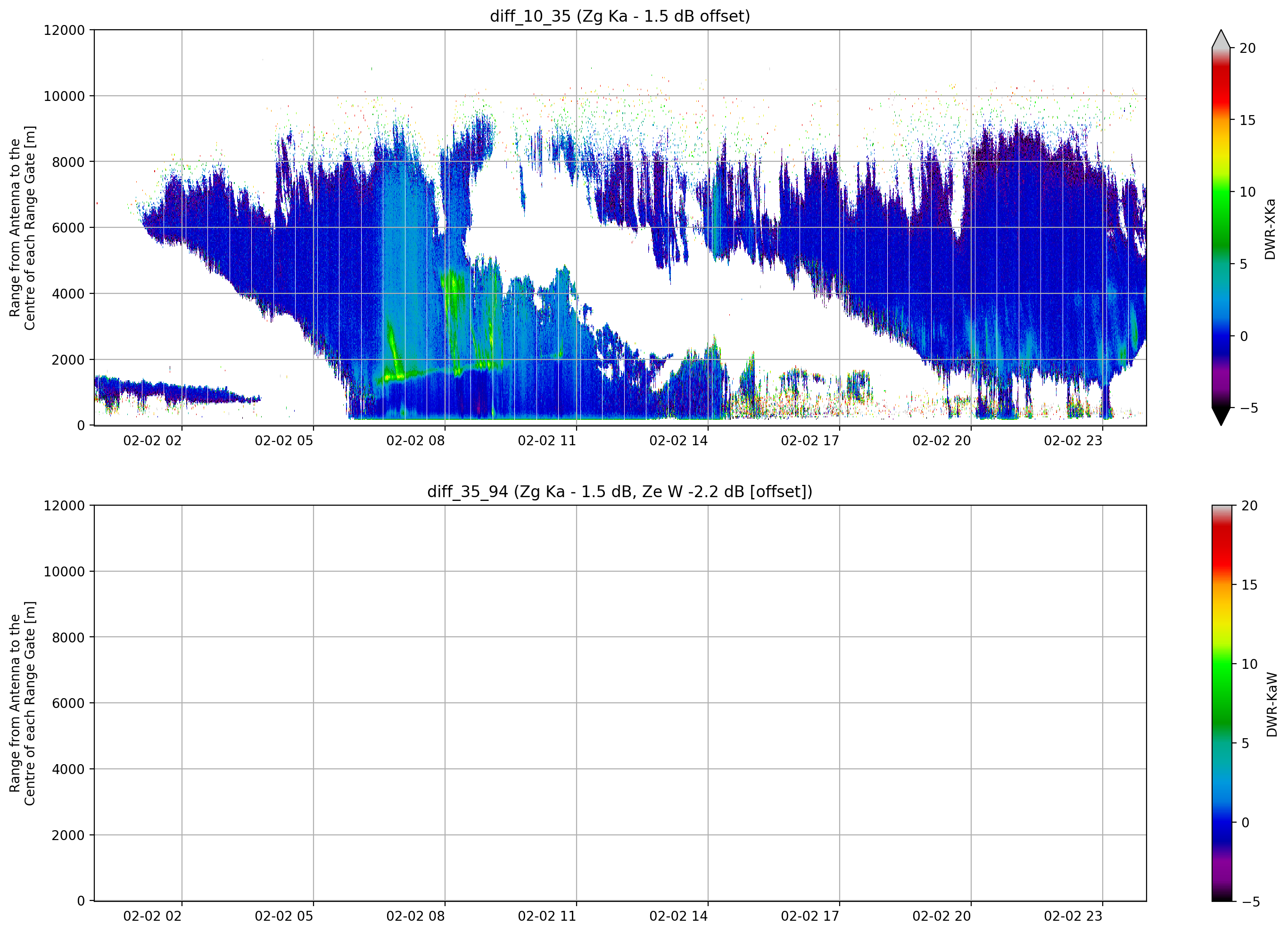This screenshot has height=933, width=1288.
Task: Click bottom plot y-axis tick '8000'
Action: pyautogui.click(x=68, y=638)
